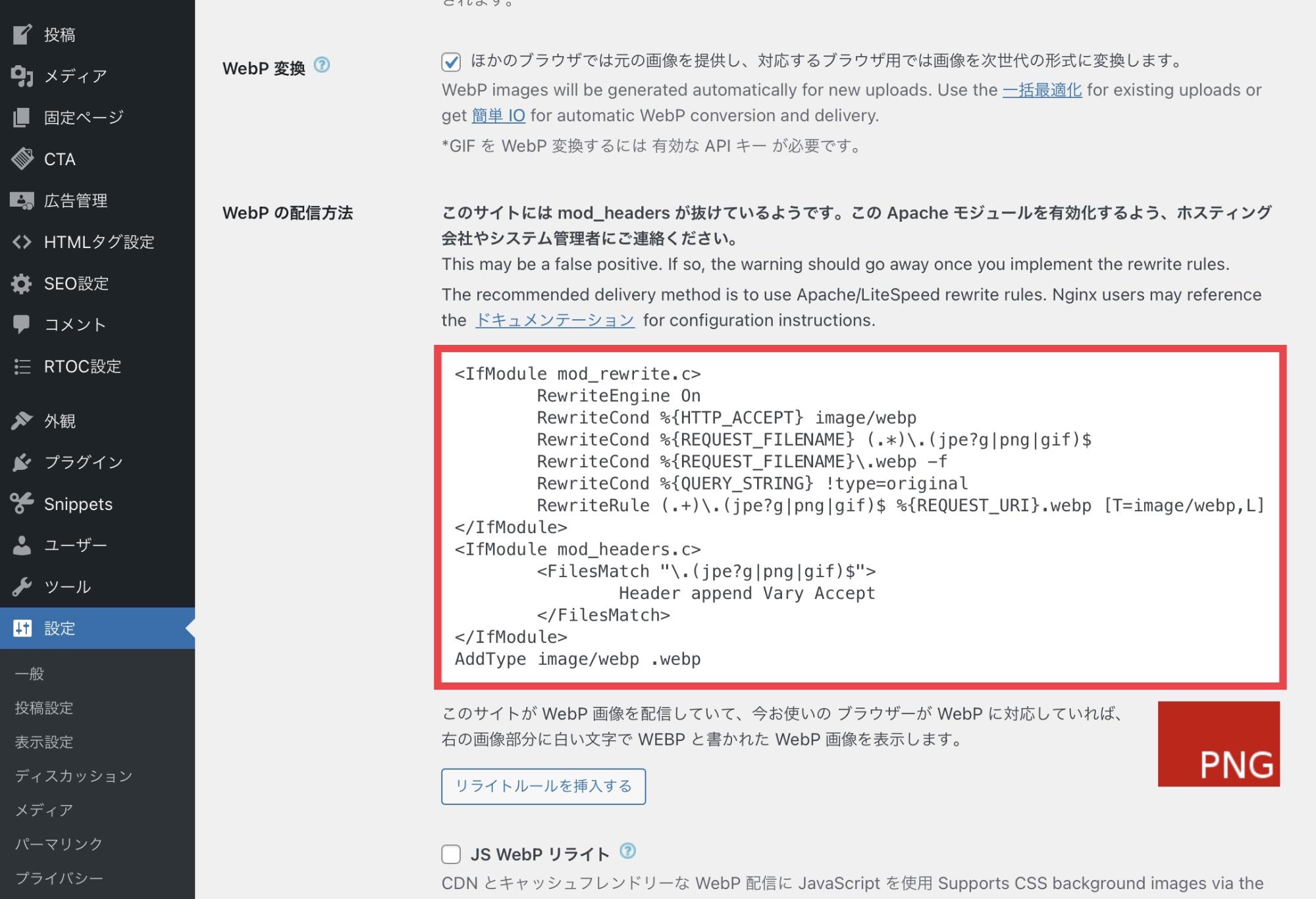Click the リライトルールを挿入する button

point(543,786)
